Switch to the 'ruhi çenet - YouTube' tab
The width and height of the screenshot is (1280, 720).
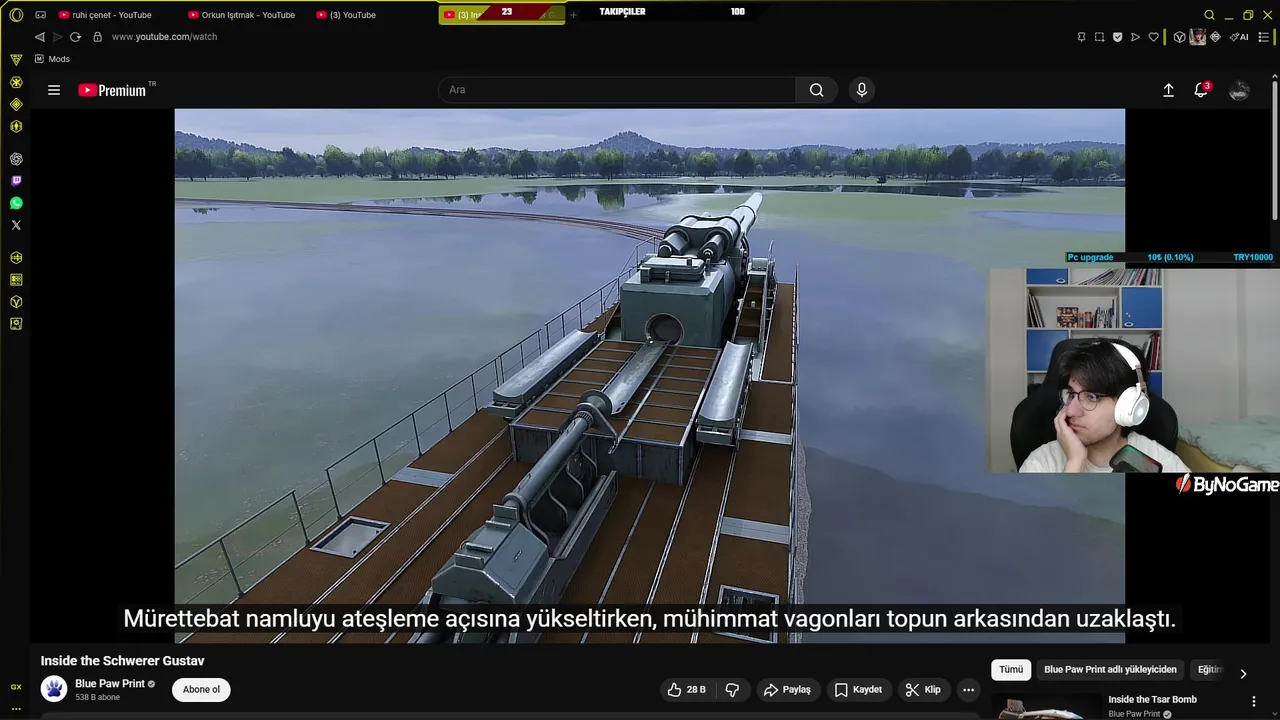112,15
